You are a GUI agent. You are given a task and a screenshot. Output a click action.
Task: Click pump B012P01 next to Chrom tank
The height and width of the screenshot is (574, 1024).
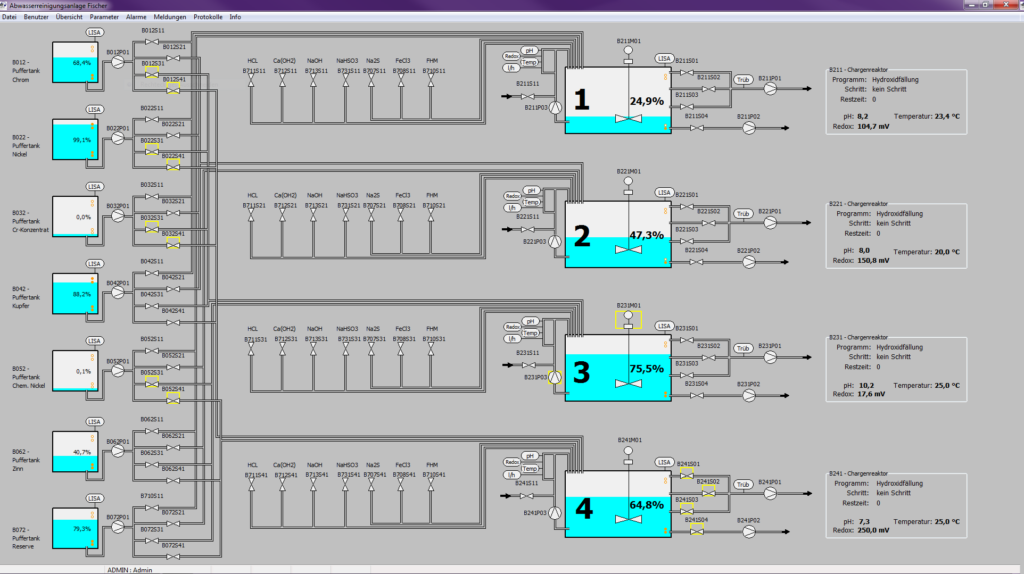pyautogui.click(x=117, y=62)
